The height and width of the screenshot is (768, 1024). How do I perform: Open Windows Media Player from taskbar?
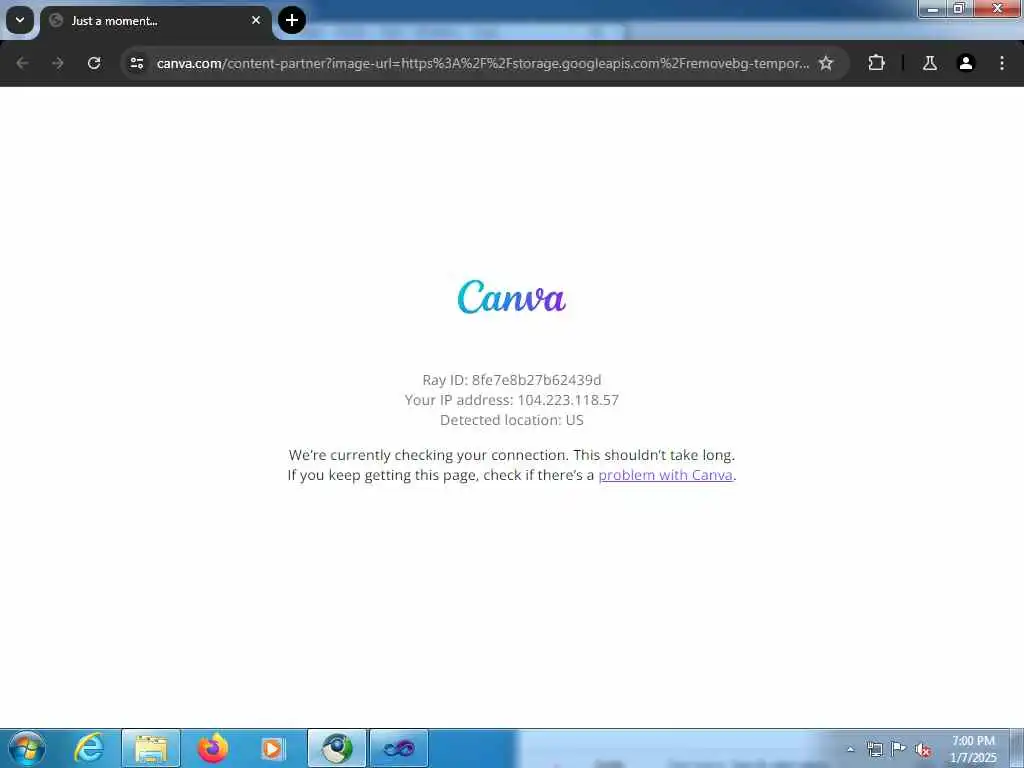click(273, 748)
